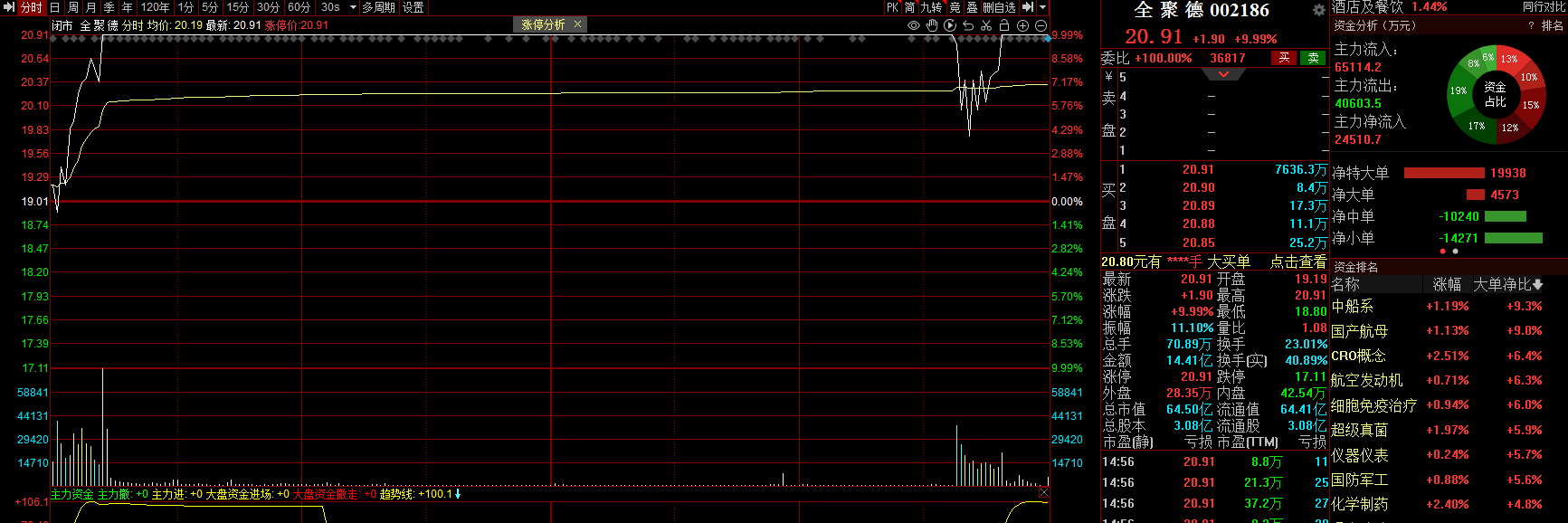Close the bottom indicator panel
Viewport: 1568px width, 523px height.
1043,493
